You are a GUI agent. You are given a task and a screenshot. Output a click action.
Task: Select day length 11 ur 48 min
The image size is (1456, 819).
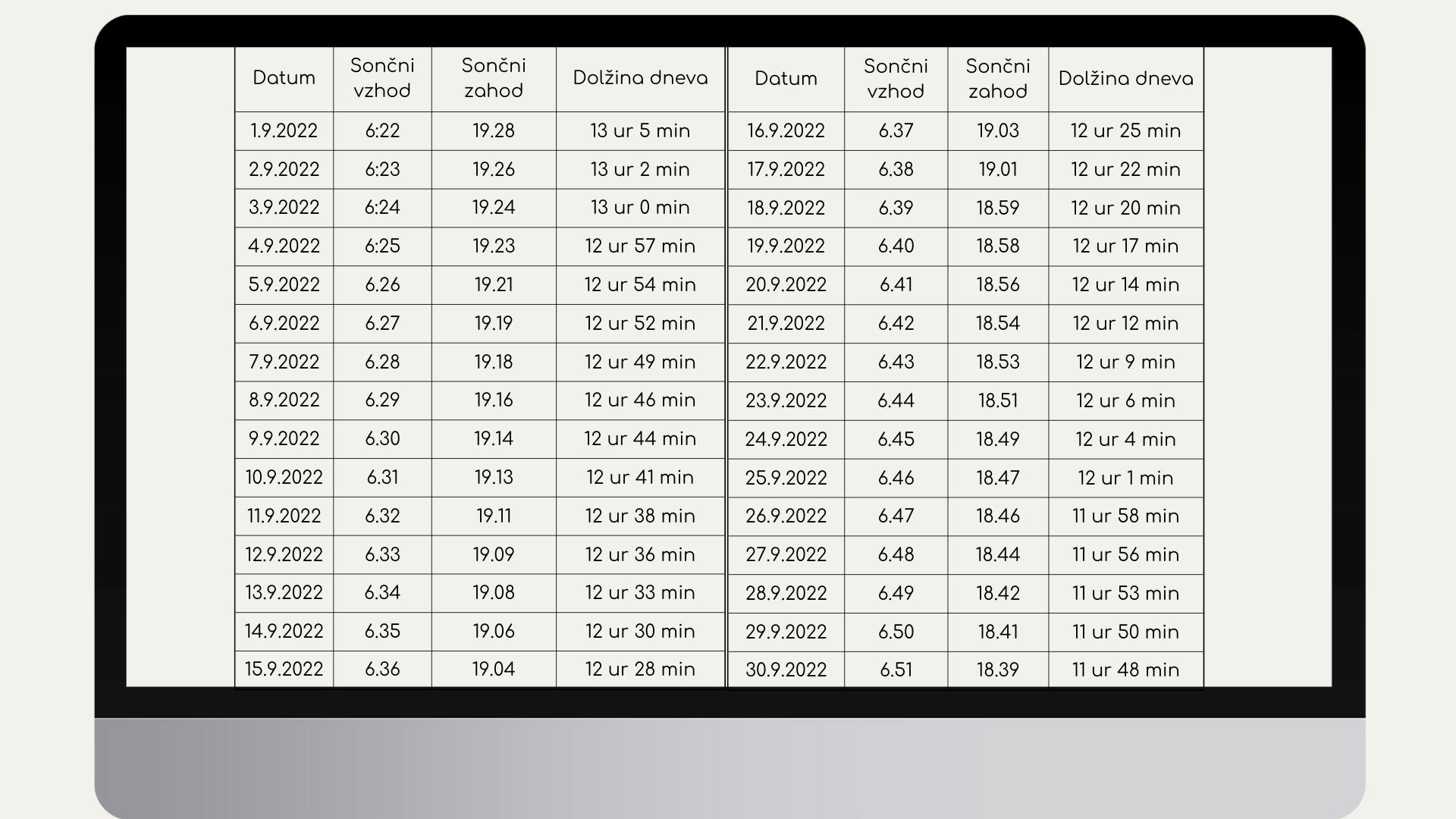pos(1125,670)
